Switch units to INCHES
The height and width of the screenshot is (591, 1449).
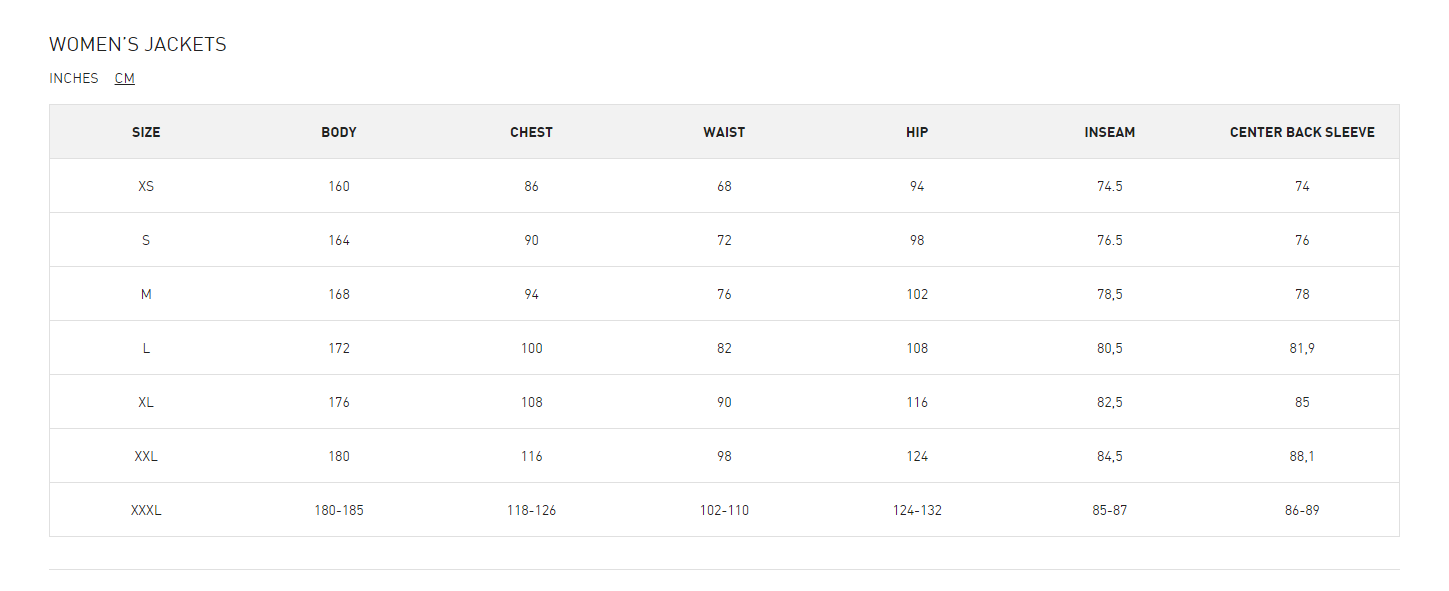click(x=74, y=78)
